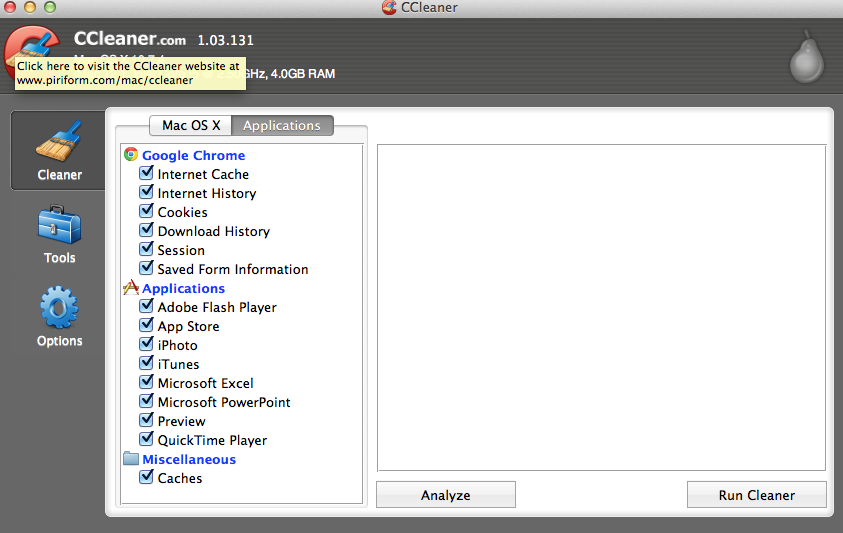Open the Options gear section
This screenshot has height=533, width=843.
(59, 317)
